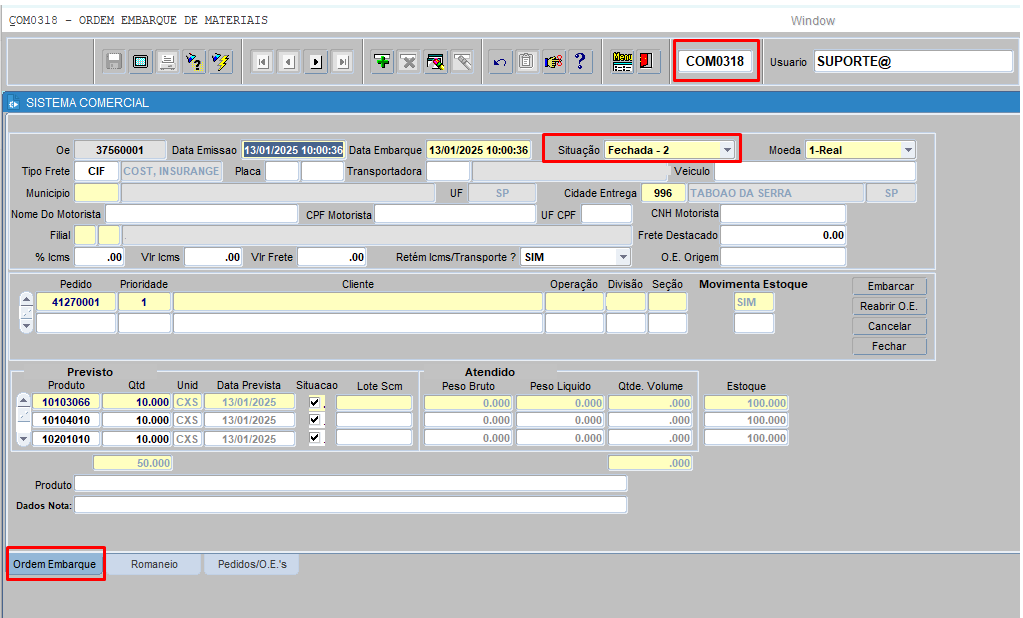Click the Embarcar button

(x=890, y=286)
